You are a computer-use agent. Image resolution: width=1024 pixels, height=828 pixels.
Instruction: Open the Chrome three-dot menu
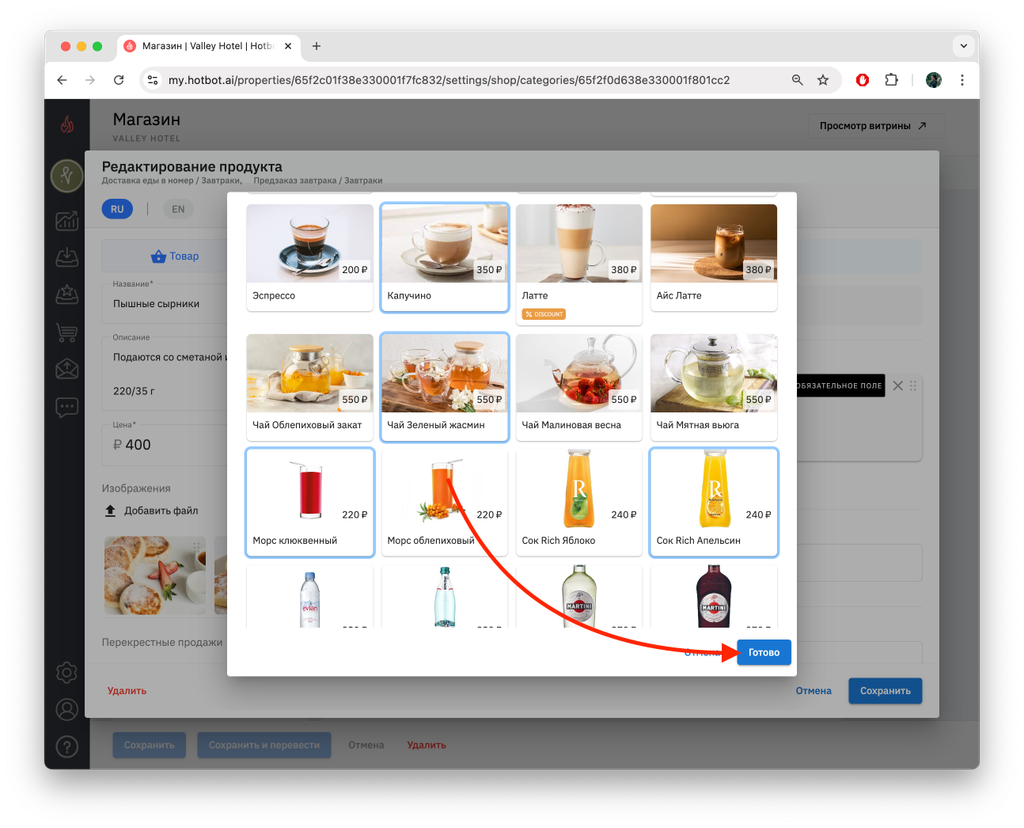pyautogui.click(x=962, y=80)
